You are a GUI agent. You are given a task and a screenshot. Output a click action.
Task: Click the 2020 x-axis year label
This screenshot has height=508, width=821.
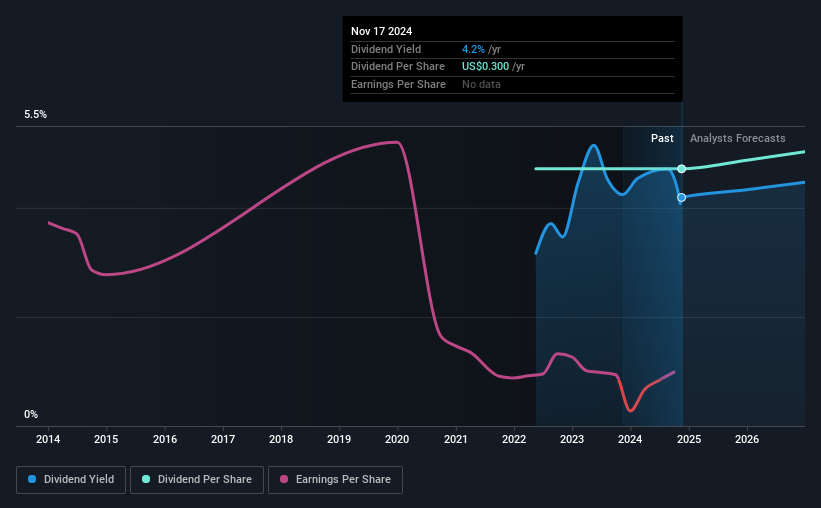(397, 439)
